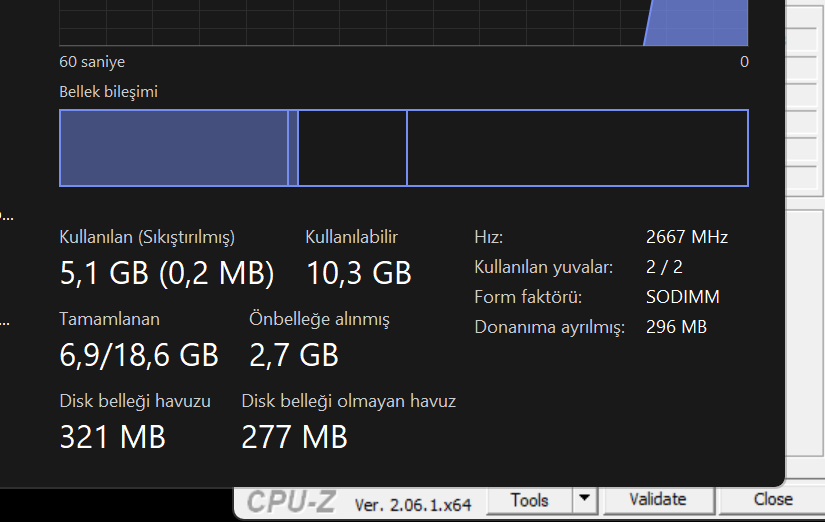
Task: Click the 2667 MHz speed value
Action: pos(687,237)
